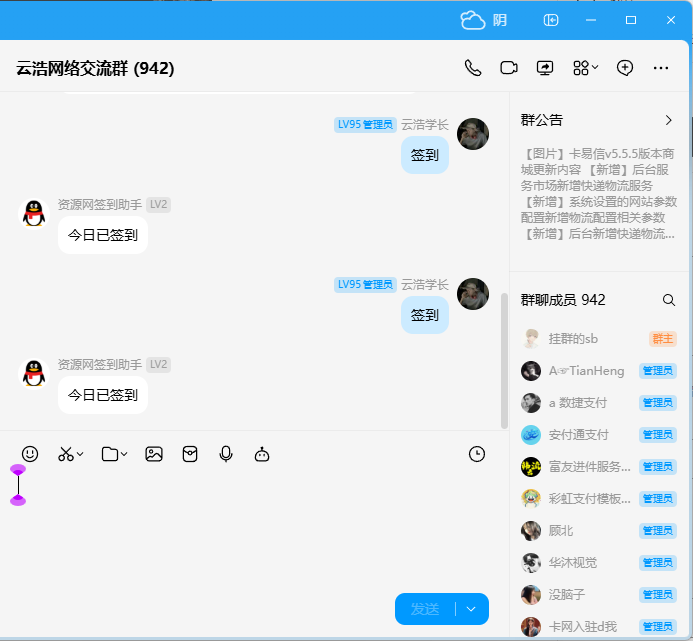Click the last 今日已签到 message bubble
This screenshot has width=693, height=641.
pyautogui.click(x=103, y=395)
